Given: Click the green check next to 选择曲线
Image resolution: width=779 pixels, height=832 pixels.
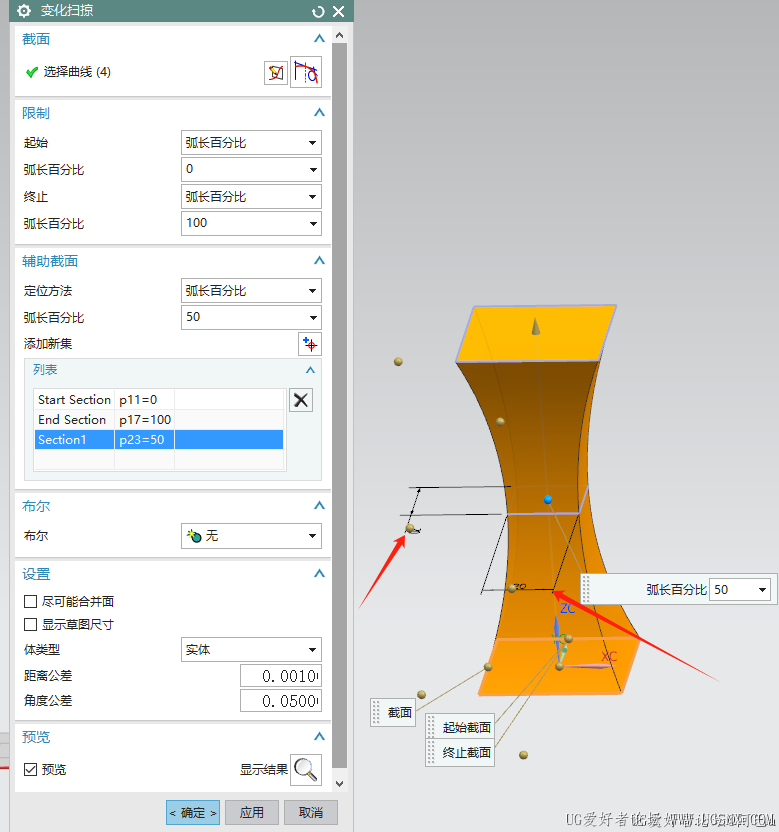Looking at the screenshot, I should (32, 72).
